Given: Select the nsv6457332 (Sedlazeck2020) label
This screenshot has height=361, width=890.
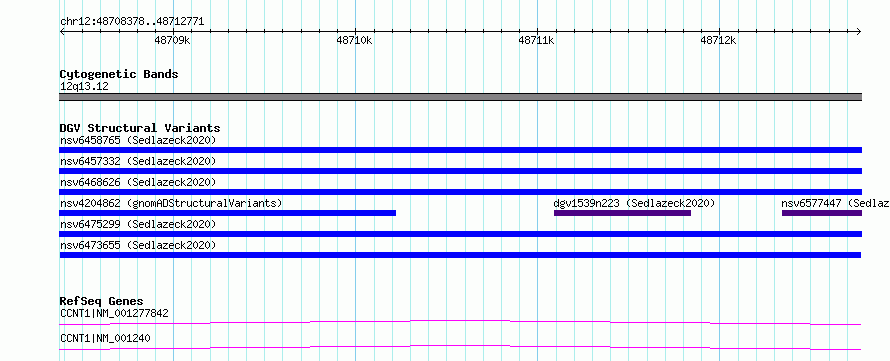Looking at the screenshot, I should pyautogui.click(x=138, y=161).
